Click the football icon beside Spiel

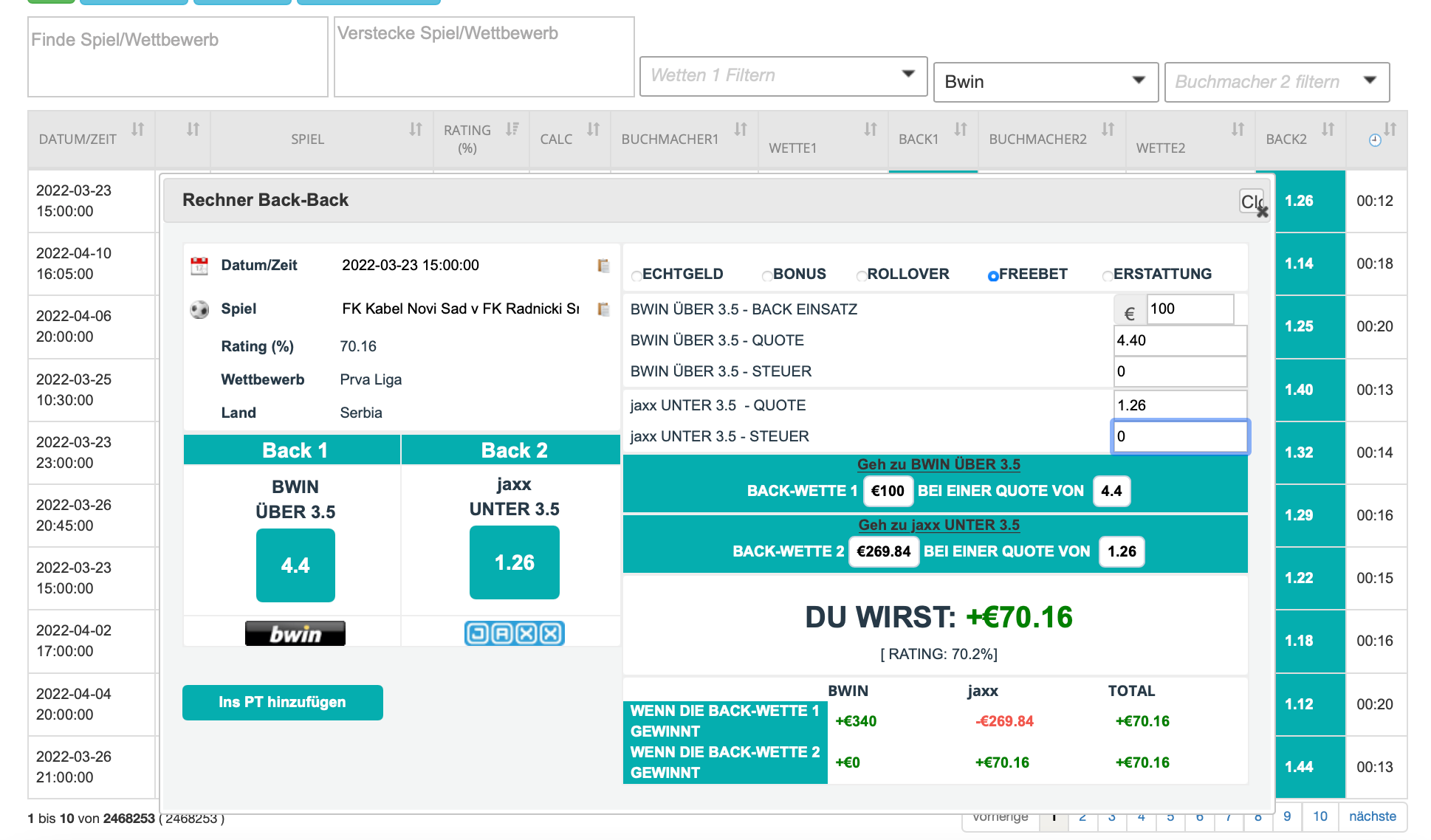tap(199, 309)
